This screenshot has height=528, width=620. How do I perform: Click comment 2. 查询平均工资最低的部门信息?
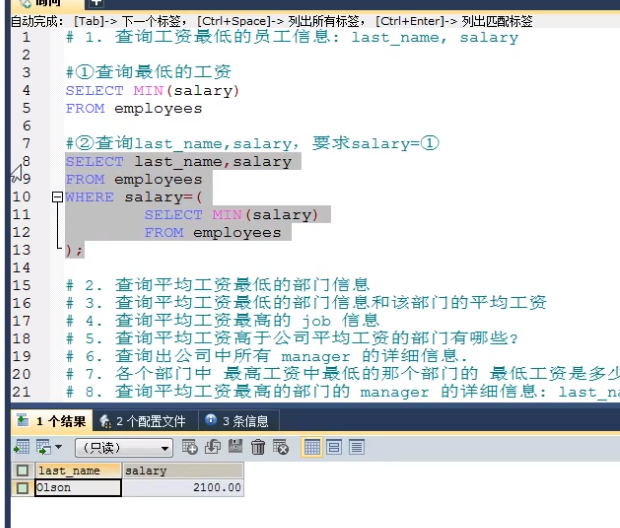pos(218,285)
